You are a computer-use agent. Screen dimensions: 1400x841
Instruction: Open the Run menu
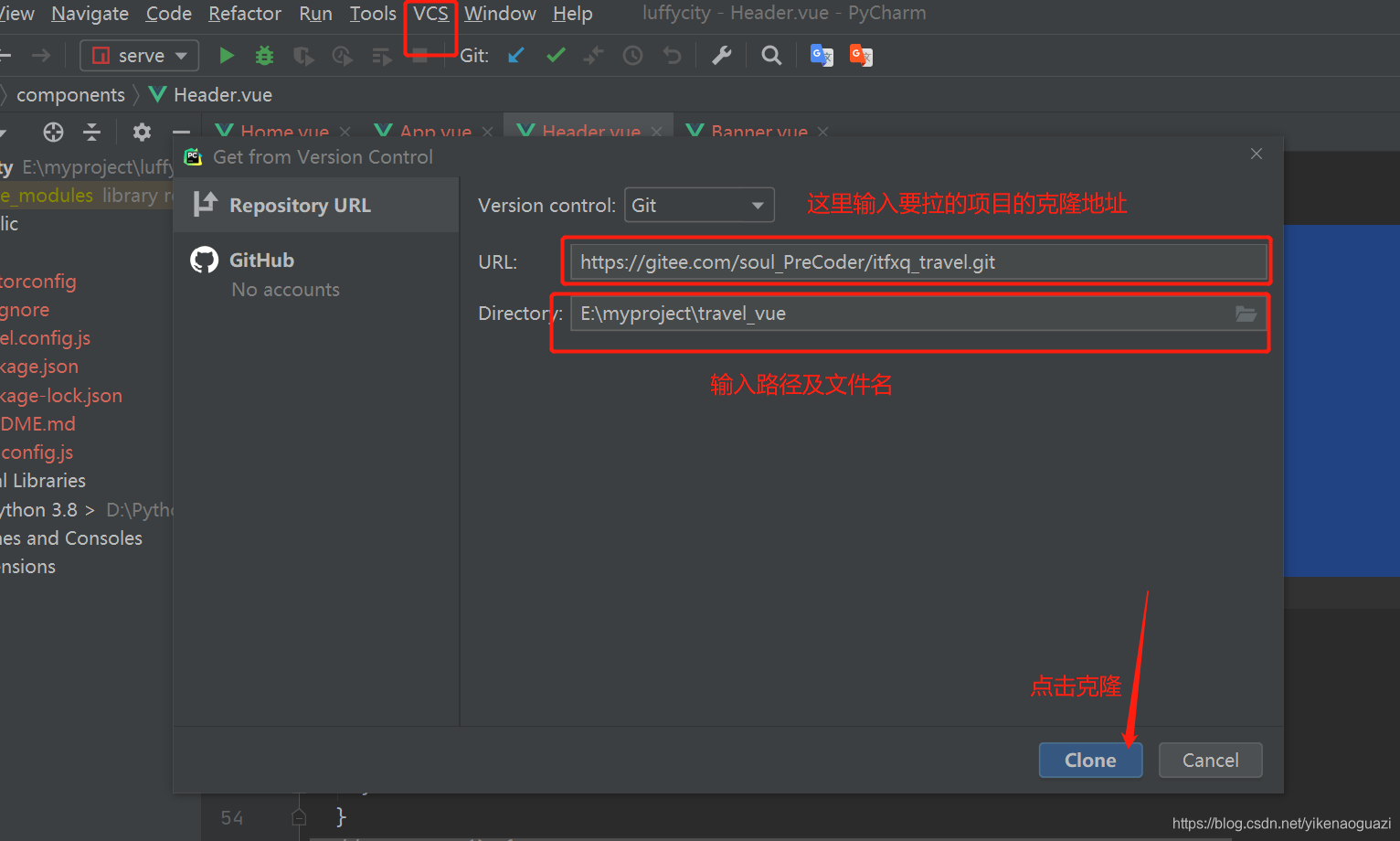(x=315, y=14)
